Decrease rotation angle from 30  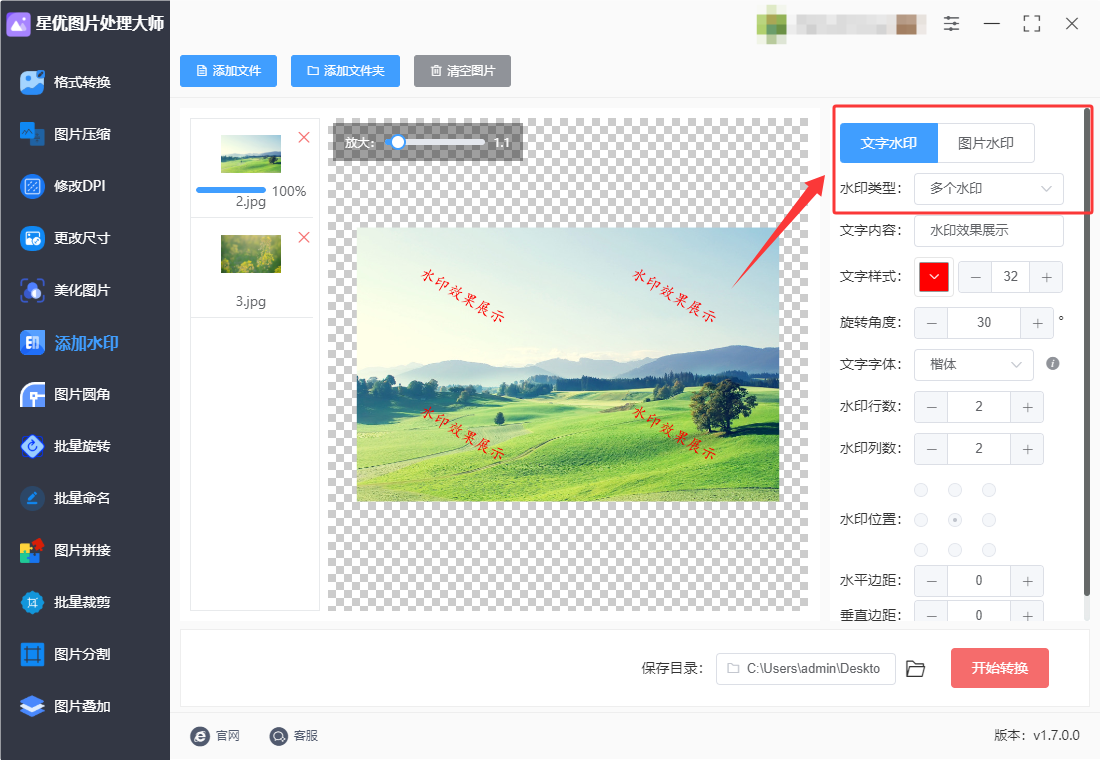(x=931, y=323)
